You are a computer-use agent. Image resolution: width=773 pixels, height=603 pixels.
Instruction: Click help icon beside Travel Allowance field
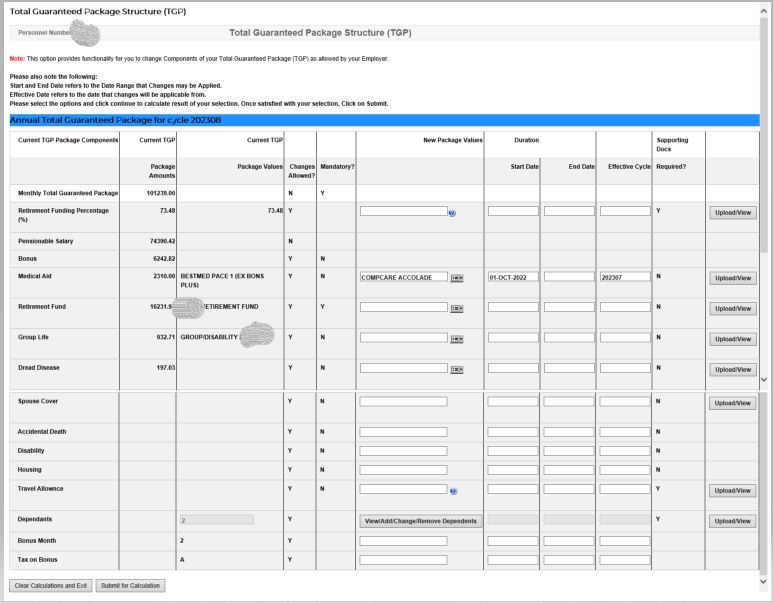tap(453, 490)
